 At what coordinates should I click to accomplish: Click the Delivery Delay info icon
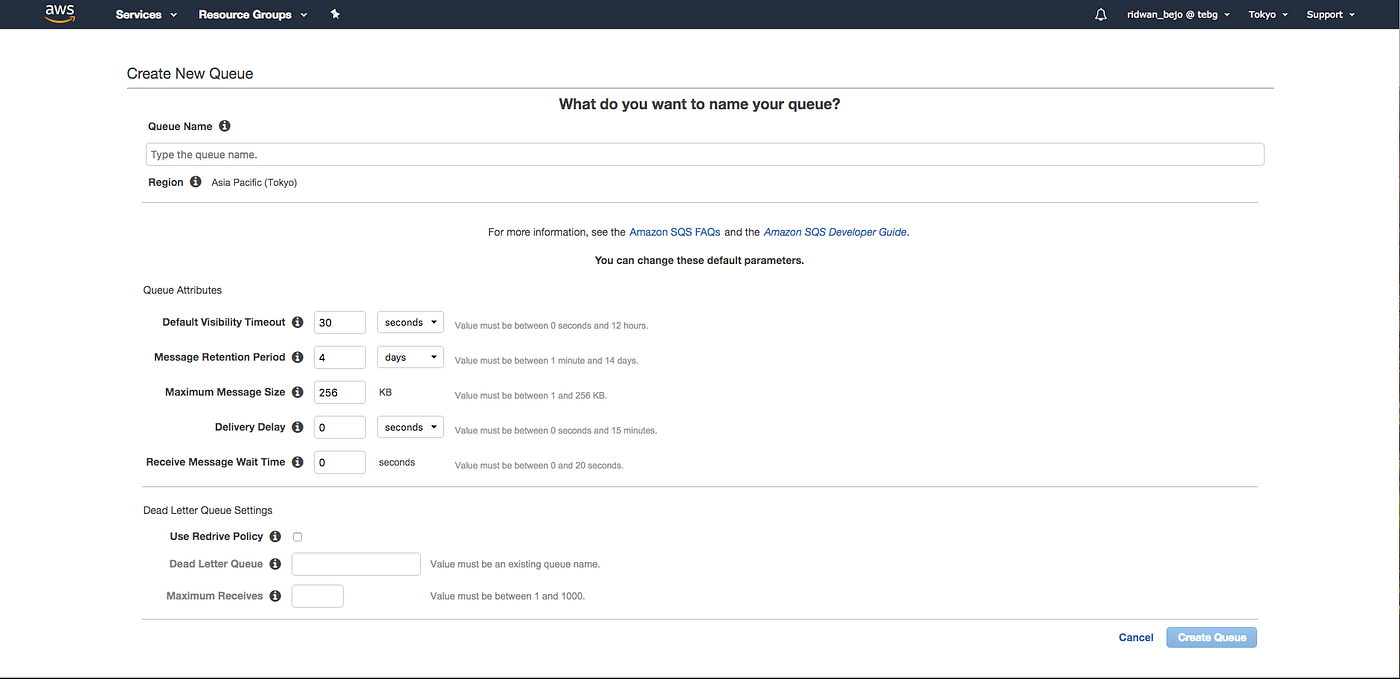(x=297, y=427)
